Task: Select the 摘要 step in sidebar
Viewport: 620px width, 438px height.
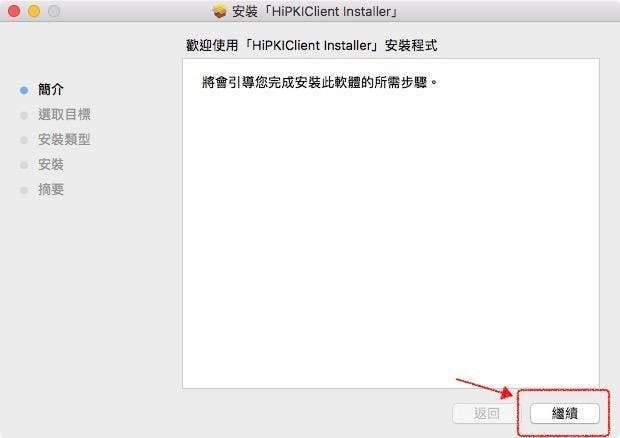Action: point(51,190)
